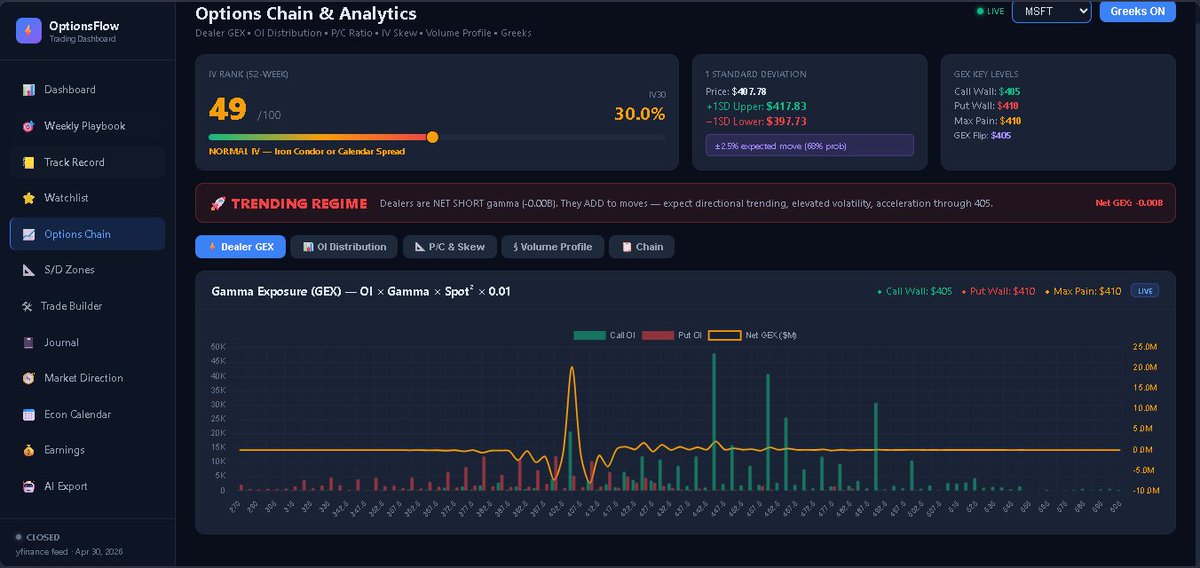Open the Journal page
This screenshot has width=1200, height=568.
coord(87,342)
